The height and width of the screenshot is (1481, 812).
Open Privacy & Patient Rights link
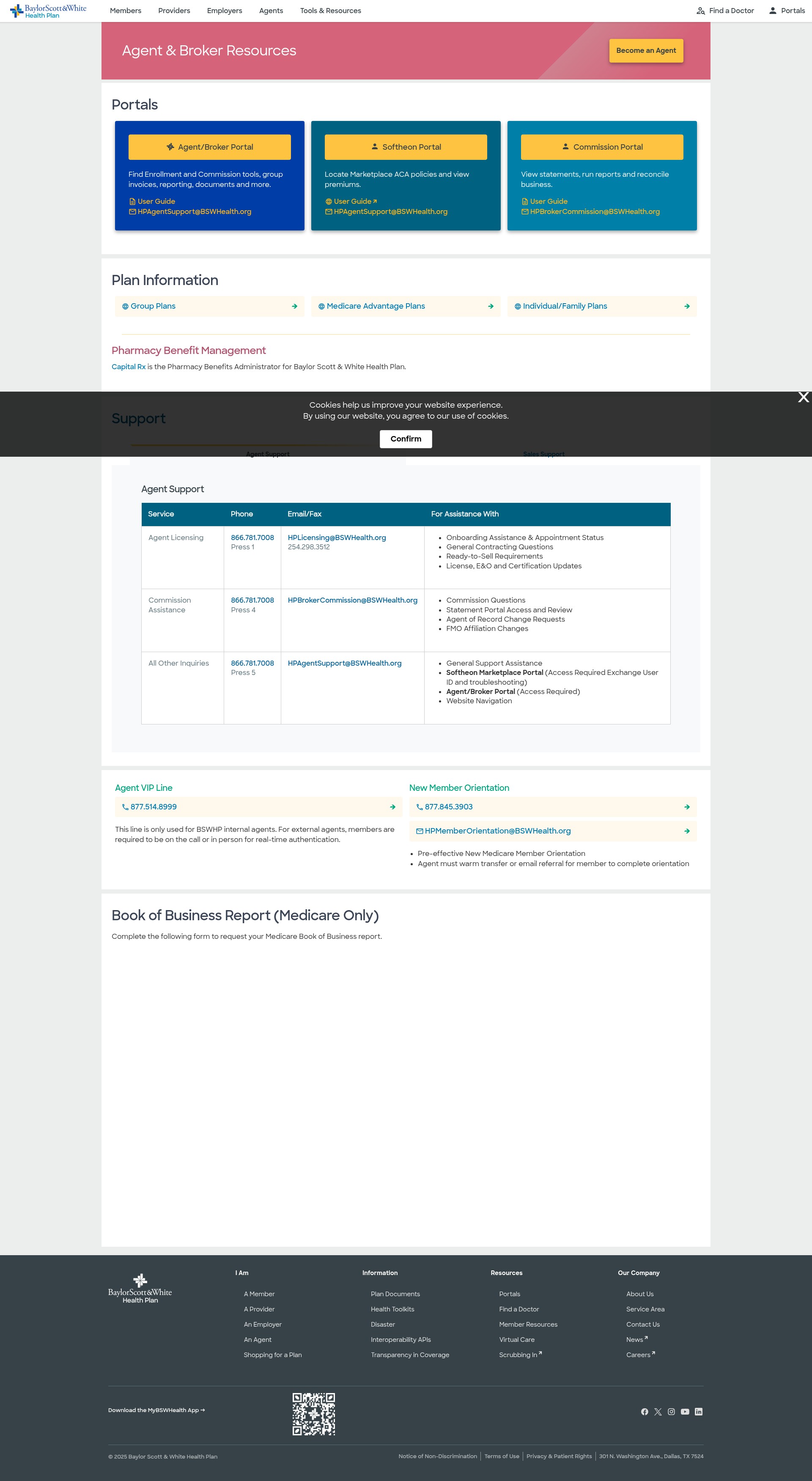tap(558, 1456)
